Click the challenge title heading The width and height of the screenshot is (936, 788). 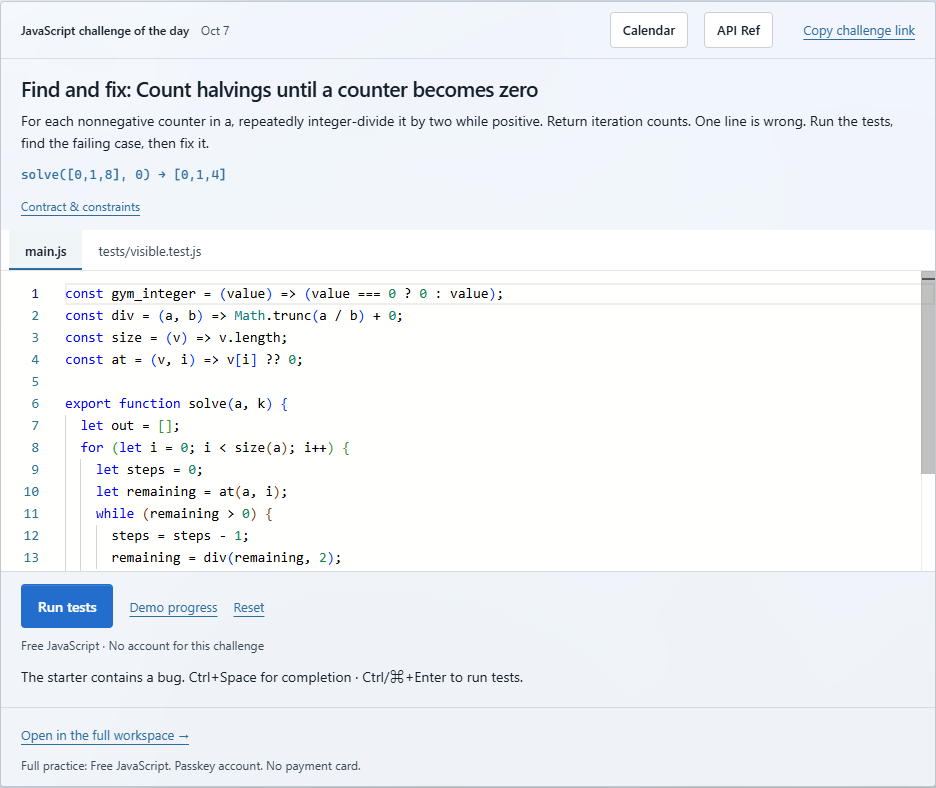pyautogui.click(x=279, y=90)
